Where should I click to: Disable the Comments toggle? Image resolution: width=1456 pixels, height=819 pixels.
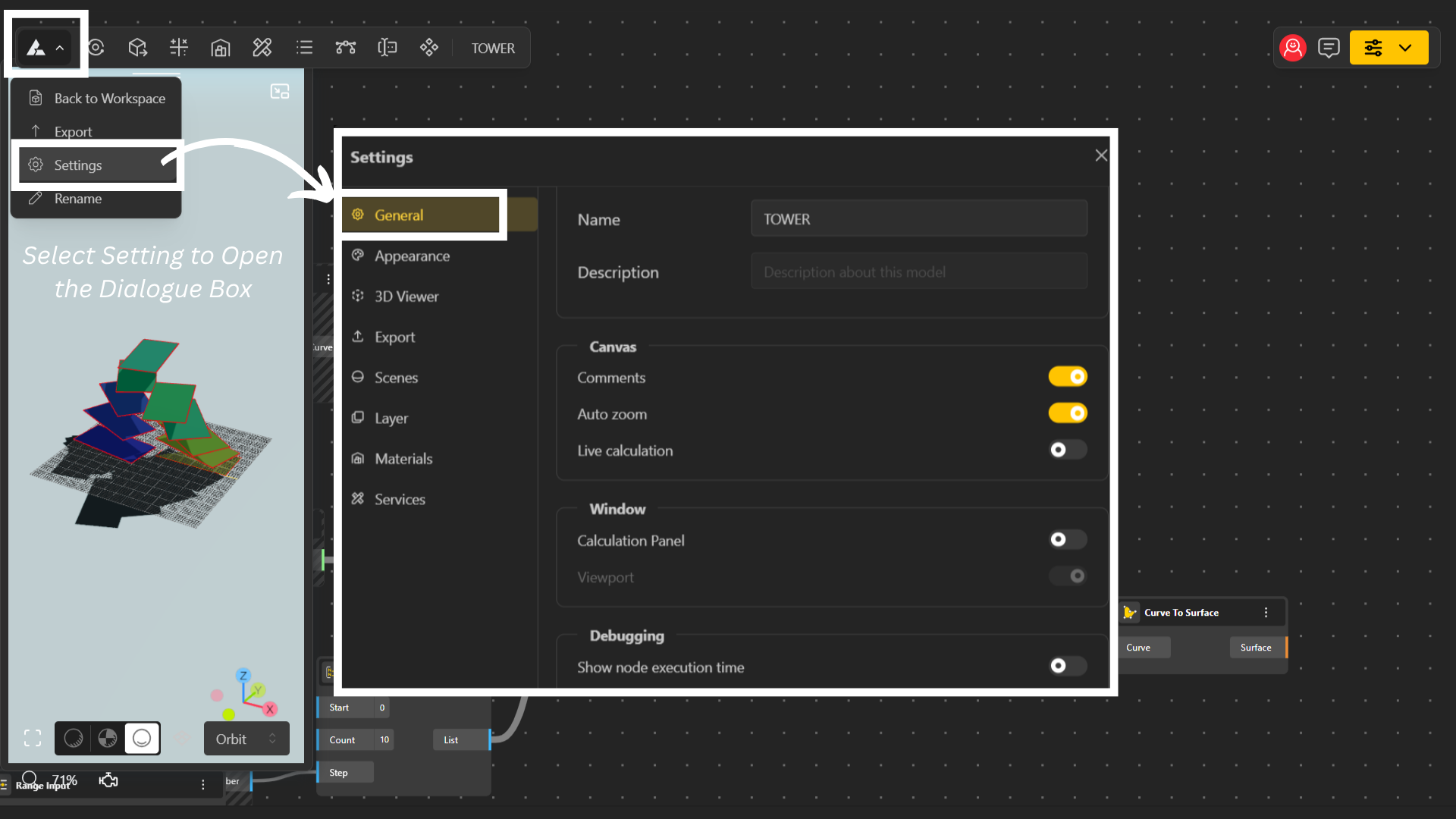point(1068,377)
